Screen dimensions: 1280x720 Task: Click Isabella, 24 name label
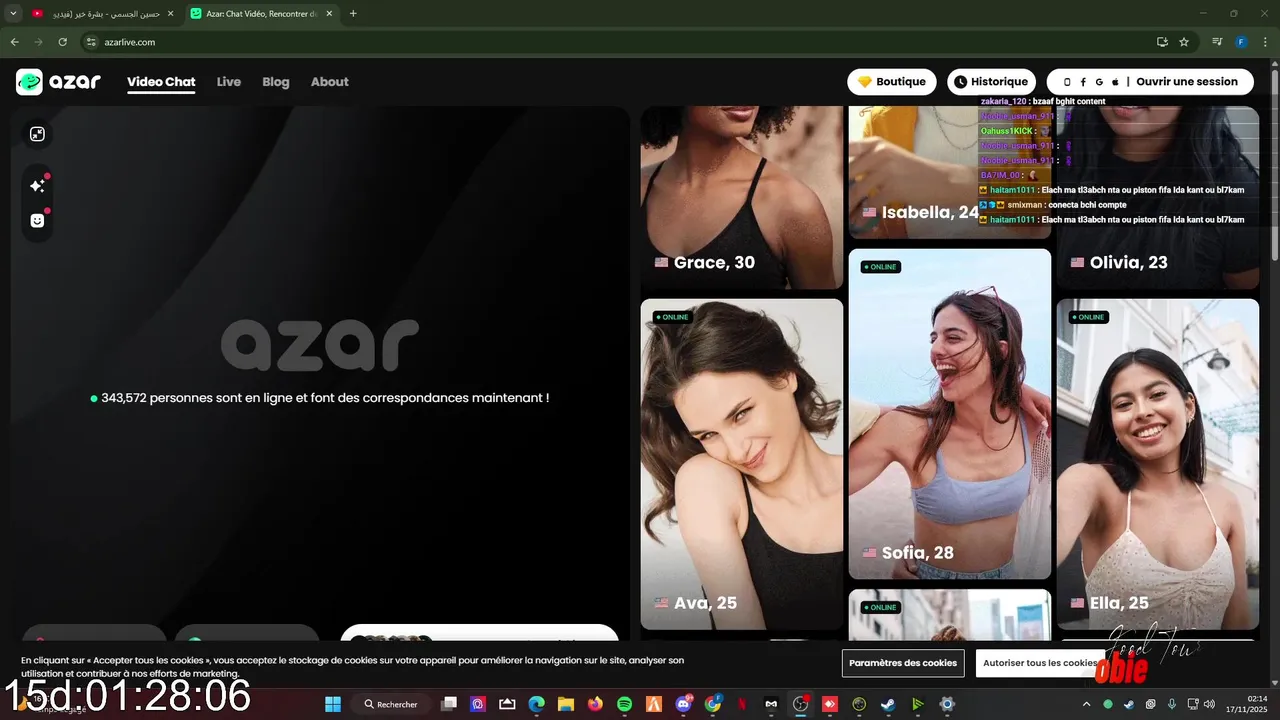tap(930, 212)
